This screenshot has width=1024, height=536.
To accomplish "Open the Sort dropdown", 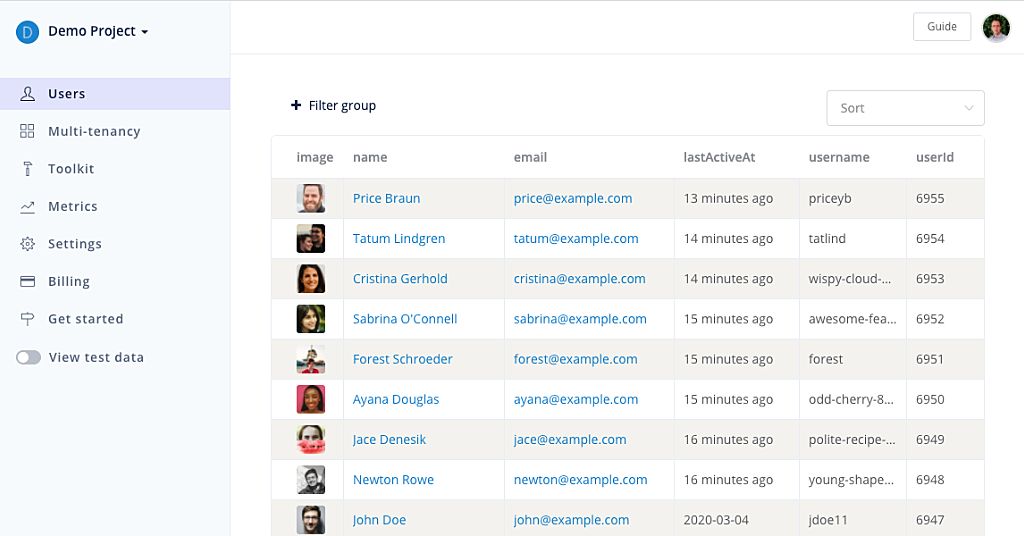I will coord(905,108).
